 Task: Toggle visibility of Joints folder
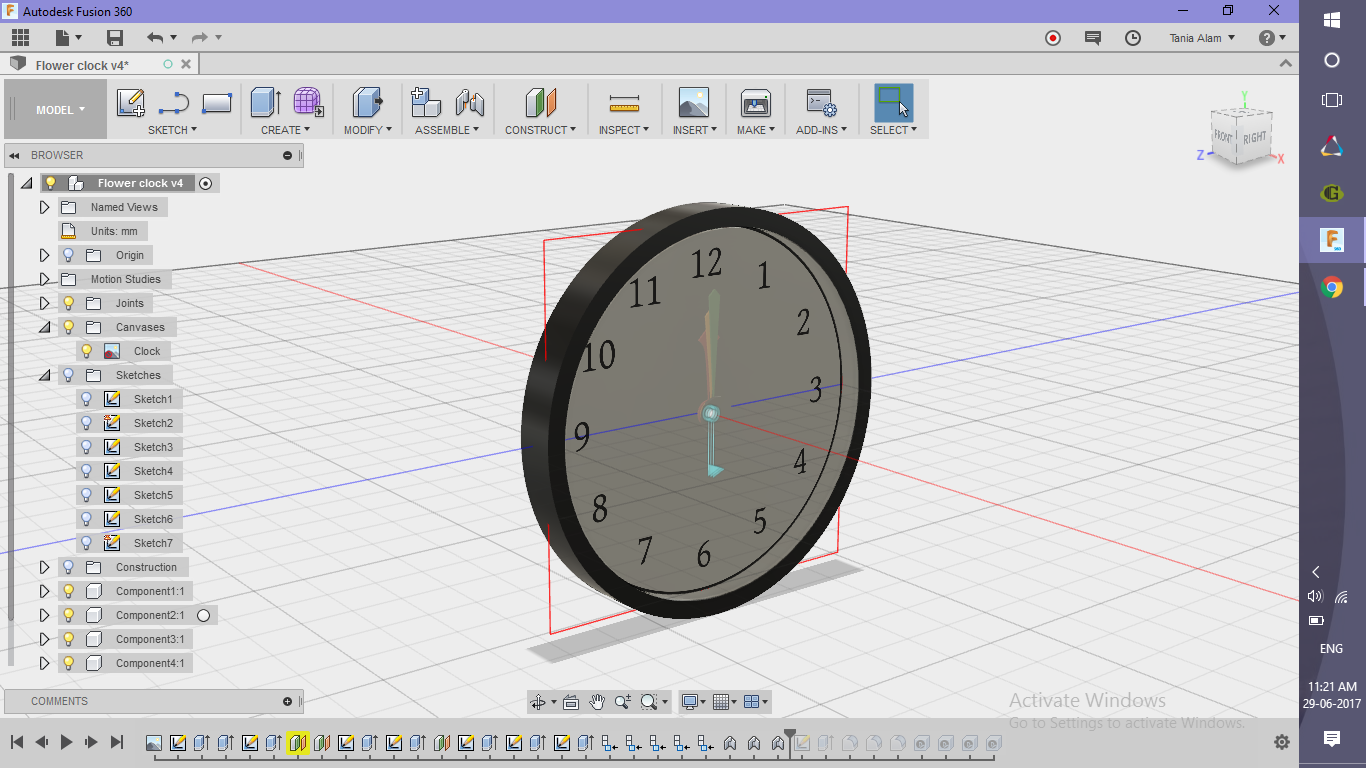pyautogui.click(x=69, y=303)
